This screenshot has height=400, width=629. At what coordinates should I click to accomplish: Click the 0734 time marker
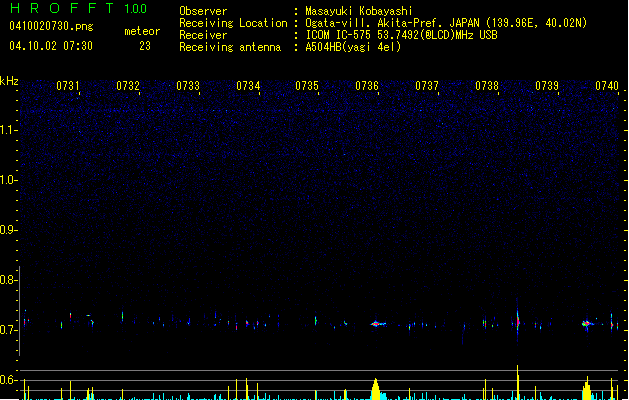click(x=248, y=86)
